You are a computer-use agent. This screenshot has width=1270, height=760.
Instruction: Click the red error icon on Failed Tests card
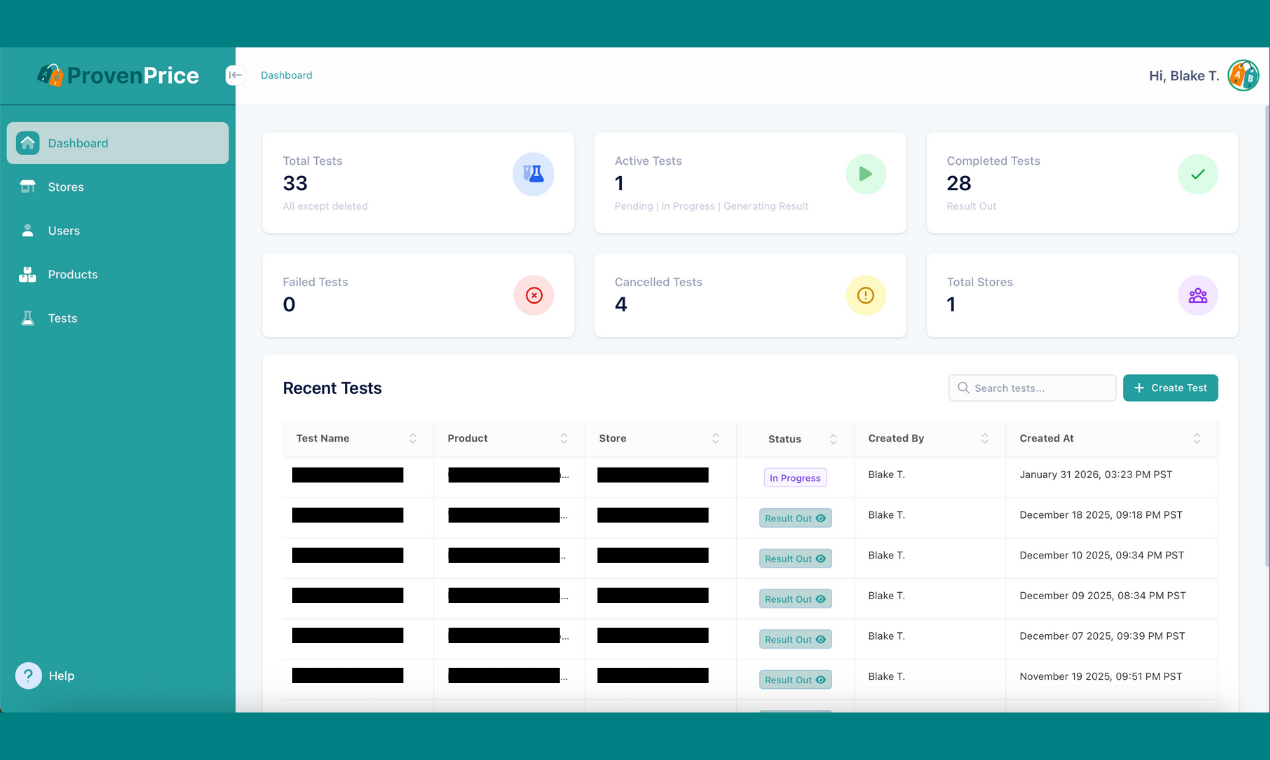533,295
